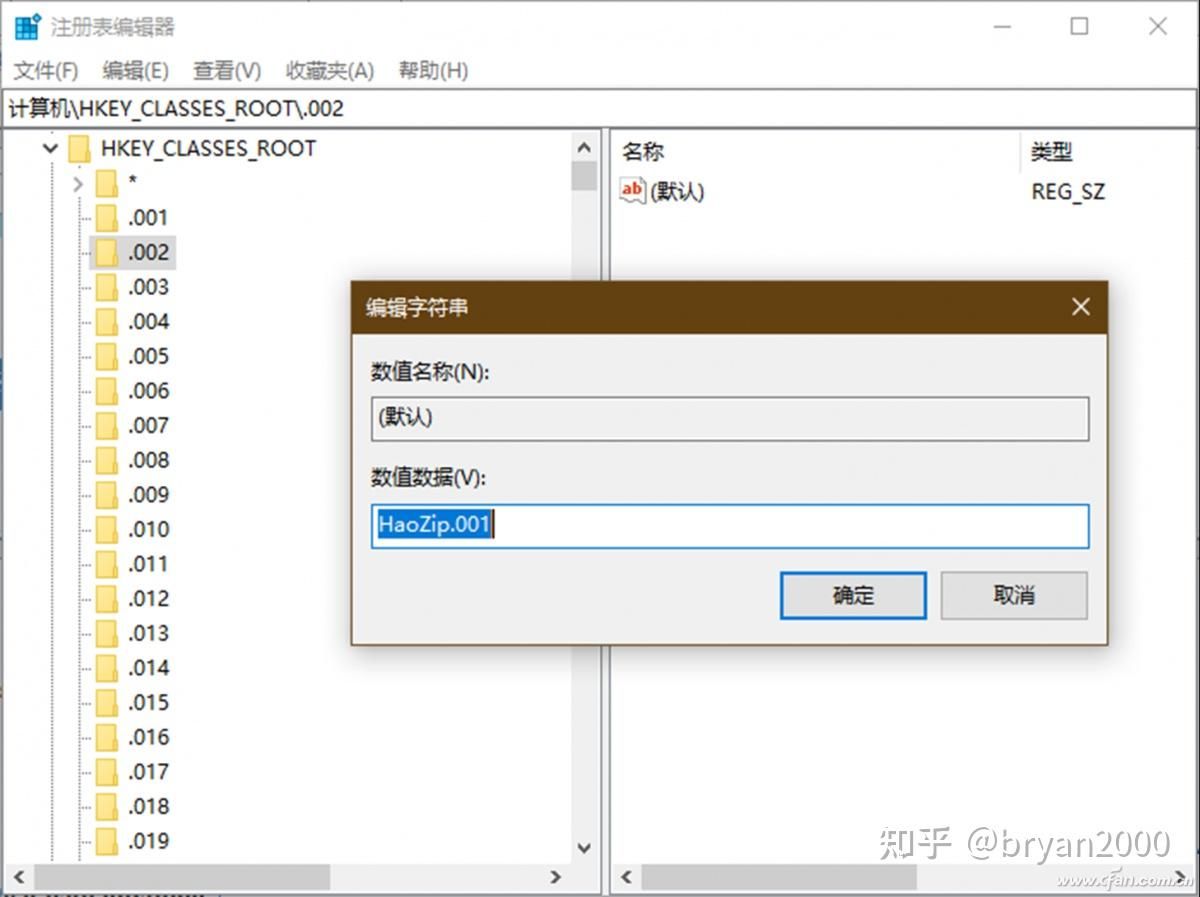Screen dimensions: 1200x897
Task: Expand the * key in the tree
Action: coord(78,184)
